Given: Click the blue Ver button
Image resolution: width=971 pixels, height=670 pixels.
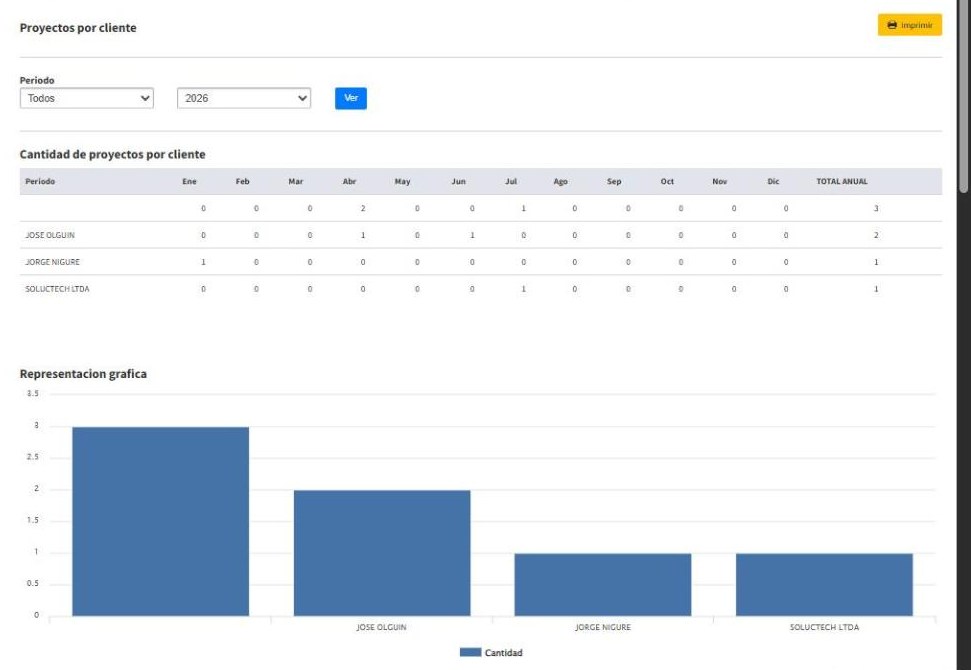Looking at the screenshot, I should [351, 98].
